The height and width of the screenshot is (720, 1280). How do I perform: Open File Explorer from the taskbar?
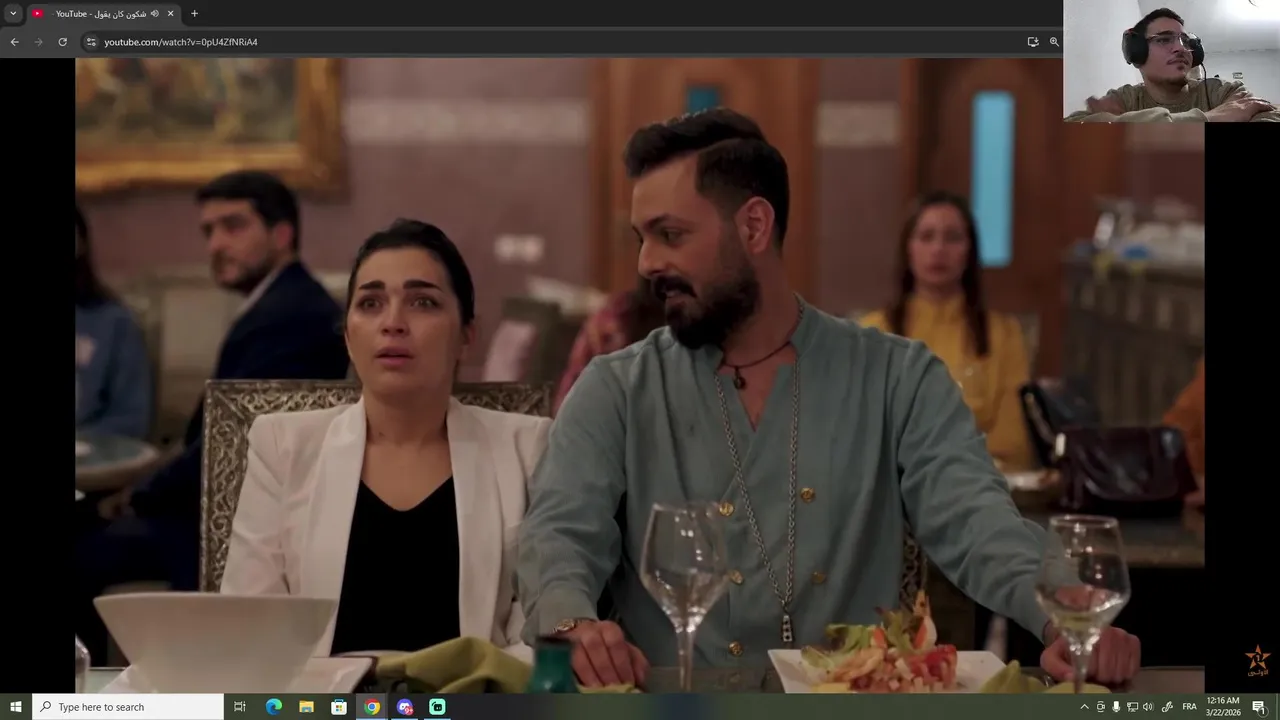307,707
